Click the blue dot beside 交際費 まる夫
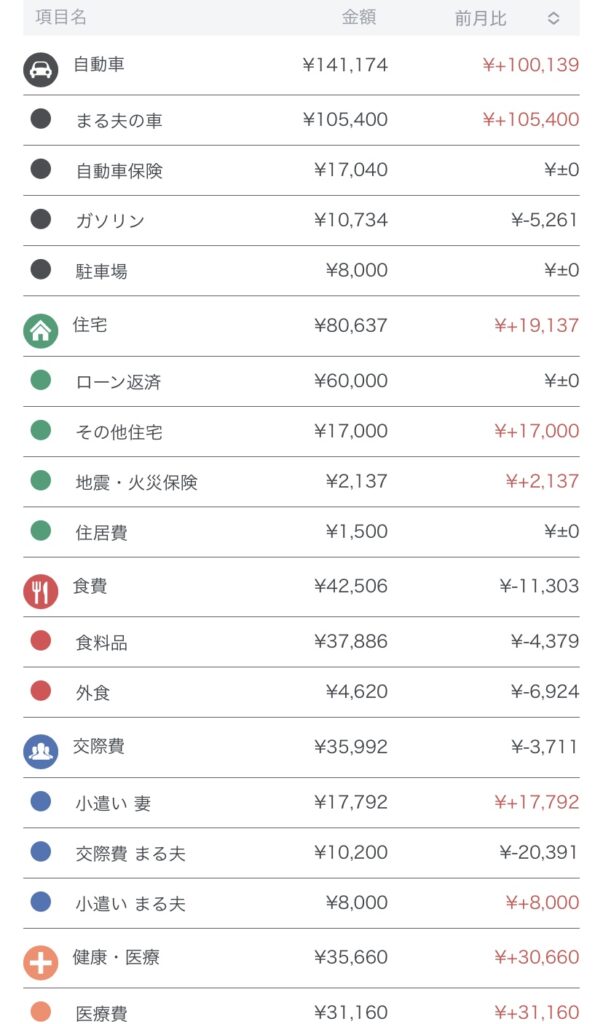The width and height of the screenshot is (603, 1024). (x=41, y=852)
